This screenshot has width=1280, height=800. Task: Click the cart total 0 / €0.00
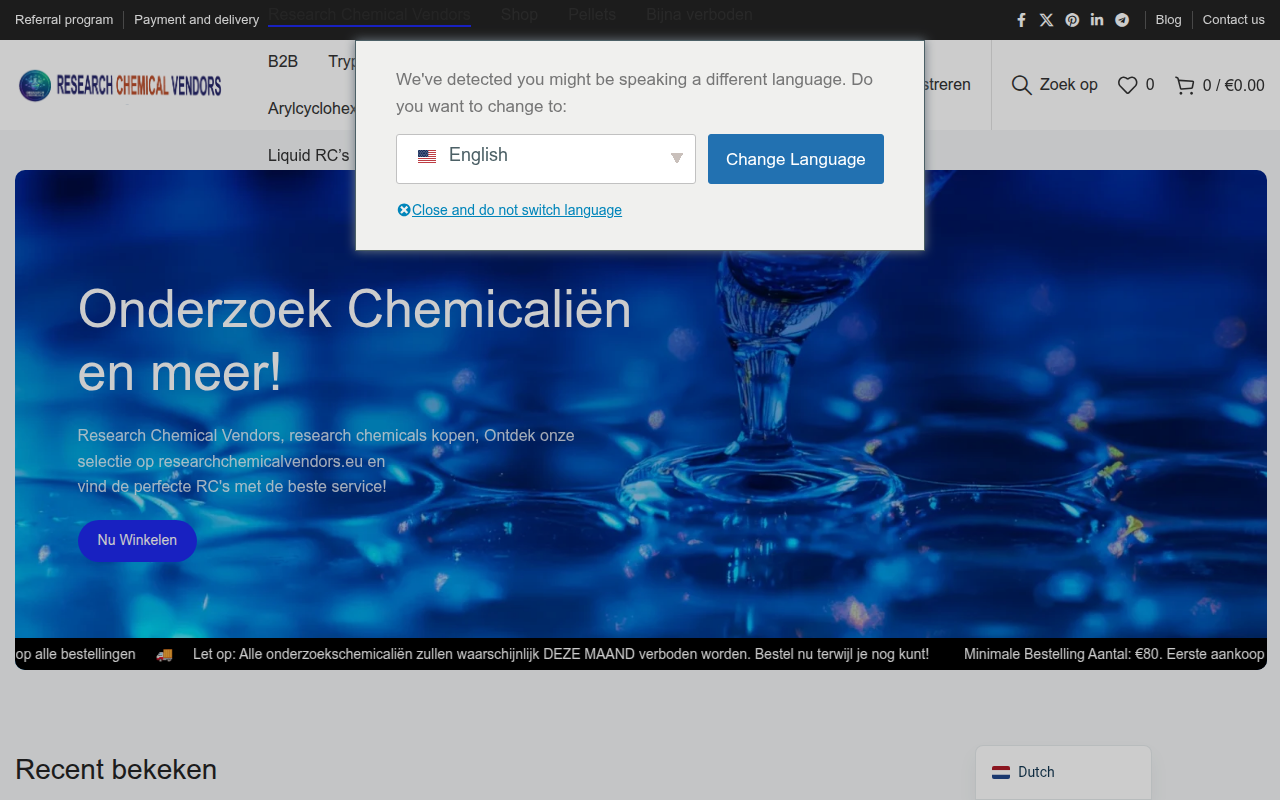pos(1233,86)
